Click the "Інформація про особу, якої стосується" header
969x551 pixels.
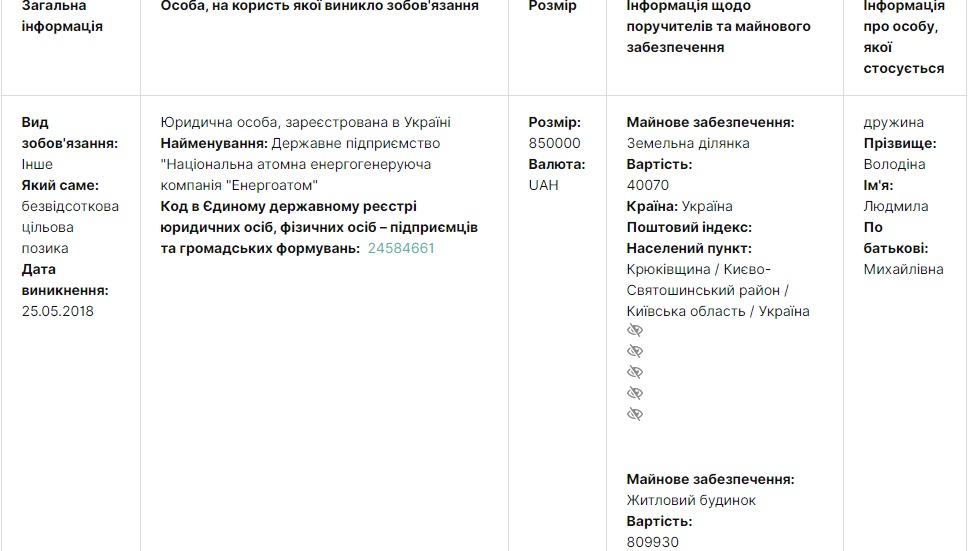click(x=903, y=38)
